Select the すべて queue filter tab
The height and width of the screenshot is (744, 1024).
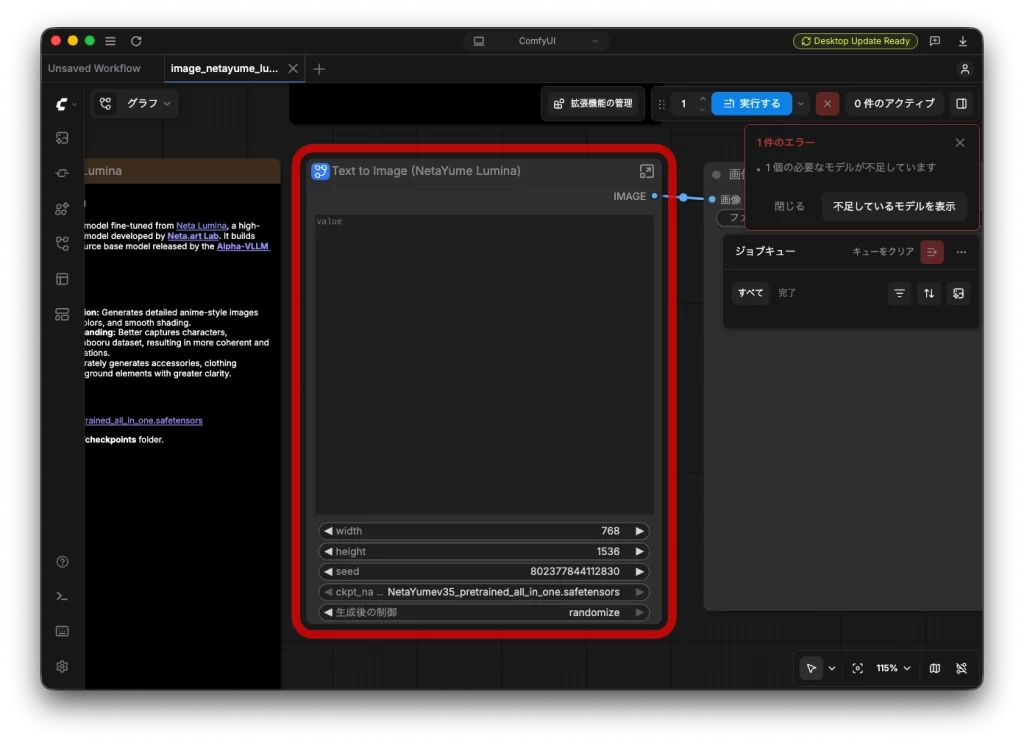tap(750, 293)
